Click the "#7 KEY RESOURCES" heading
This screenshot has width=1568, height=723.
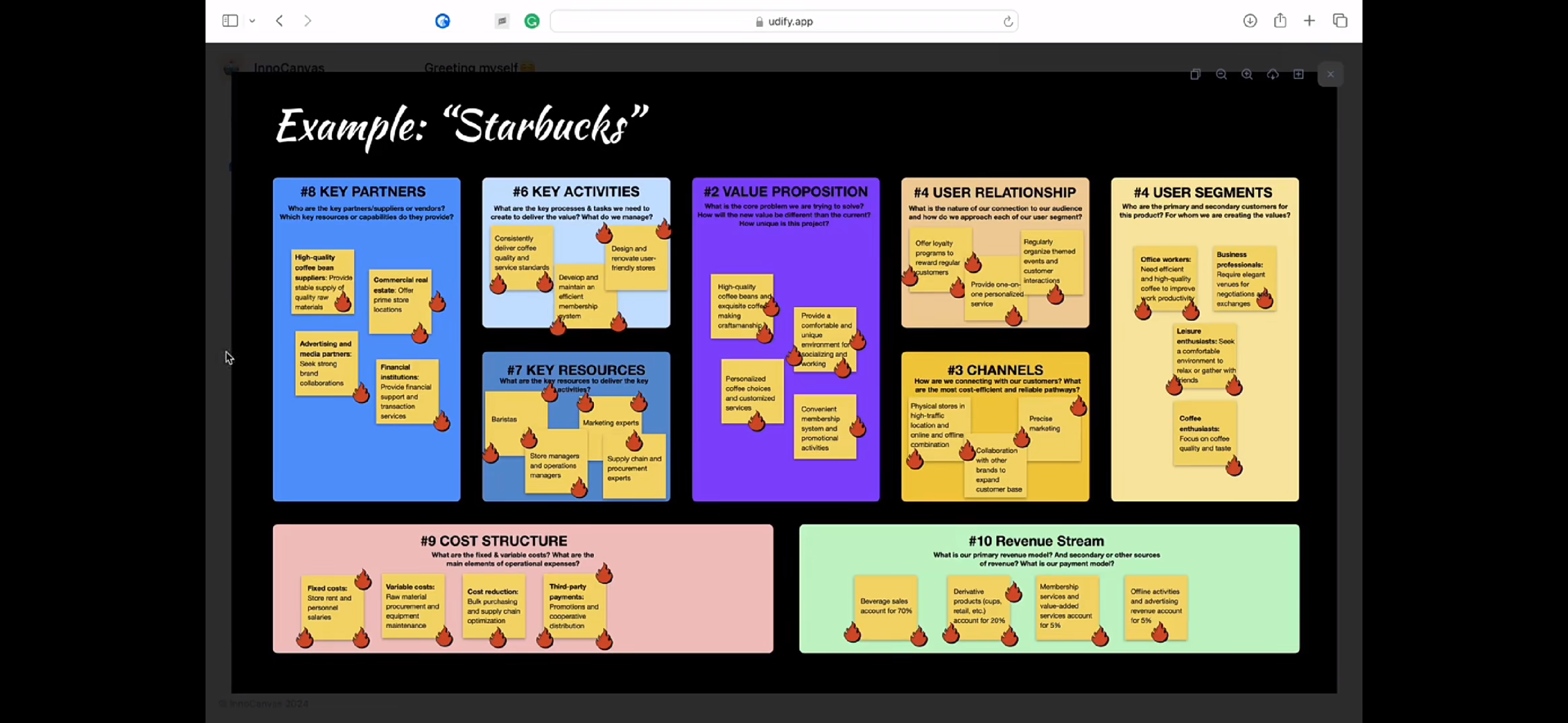coord(575,370)
